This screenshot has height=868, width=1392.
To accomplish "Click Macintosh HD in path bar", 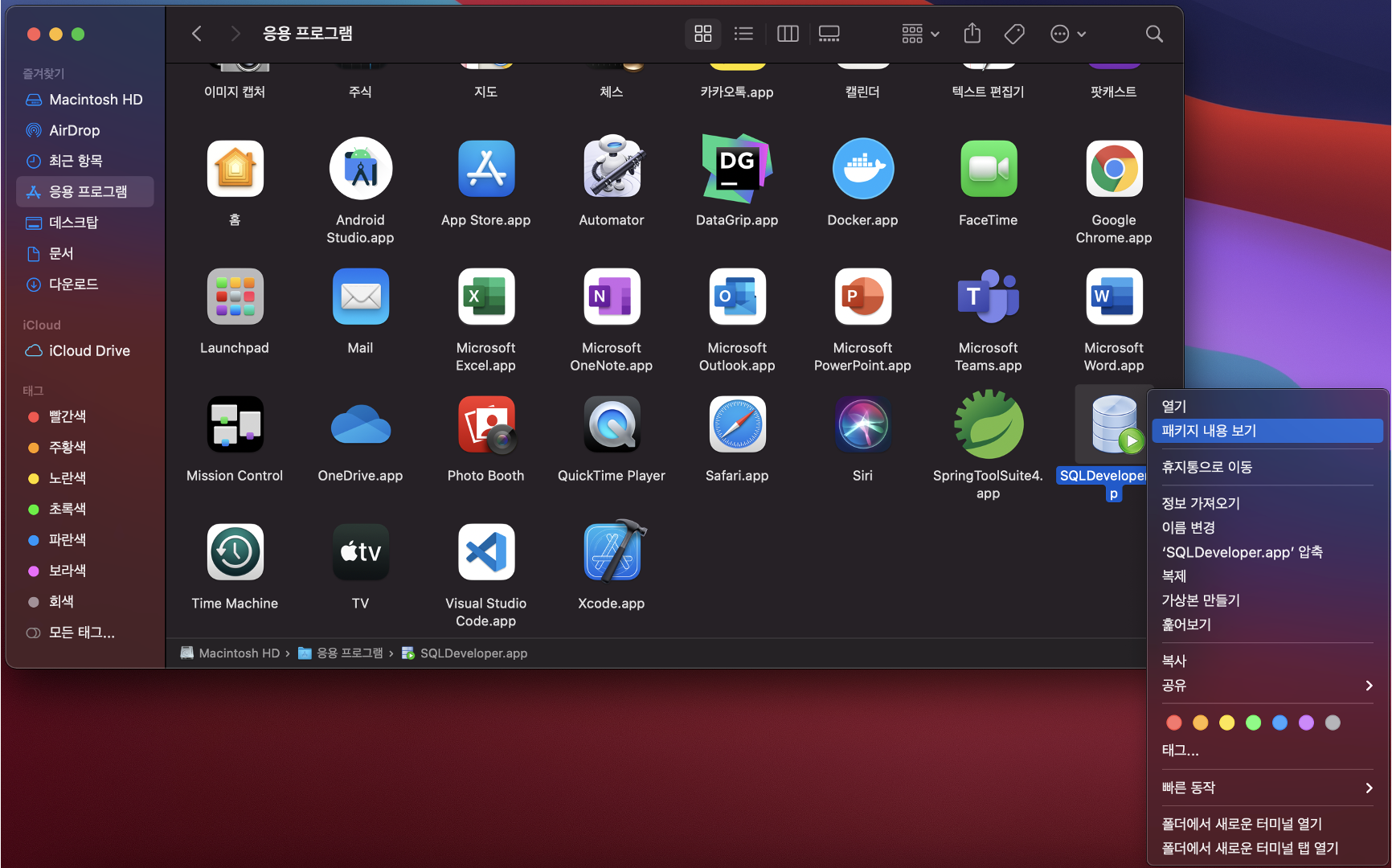I will [230, 653].
